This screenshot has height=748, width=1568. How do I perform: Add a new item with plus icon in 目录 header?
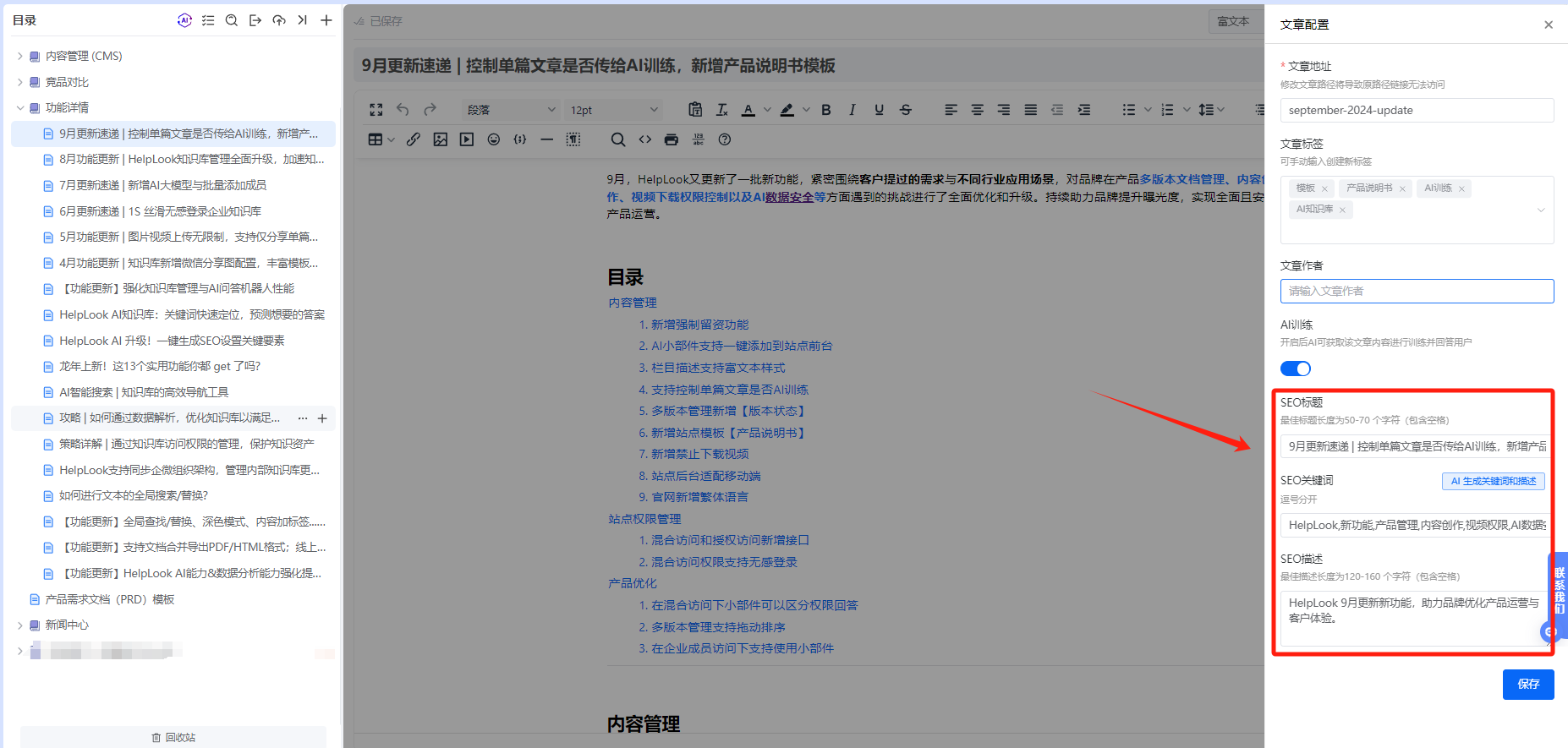326,20
